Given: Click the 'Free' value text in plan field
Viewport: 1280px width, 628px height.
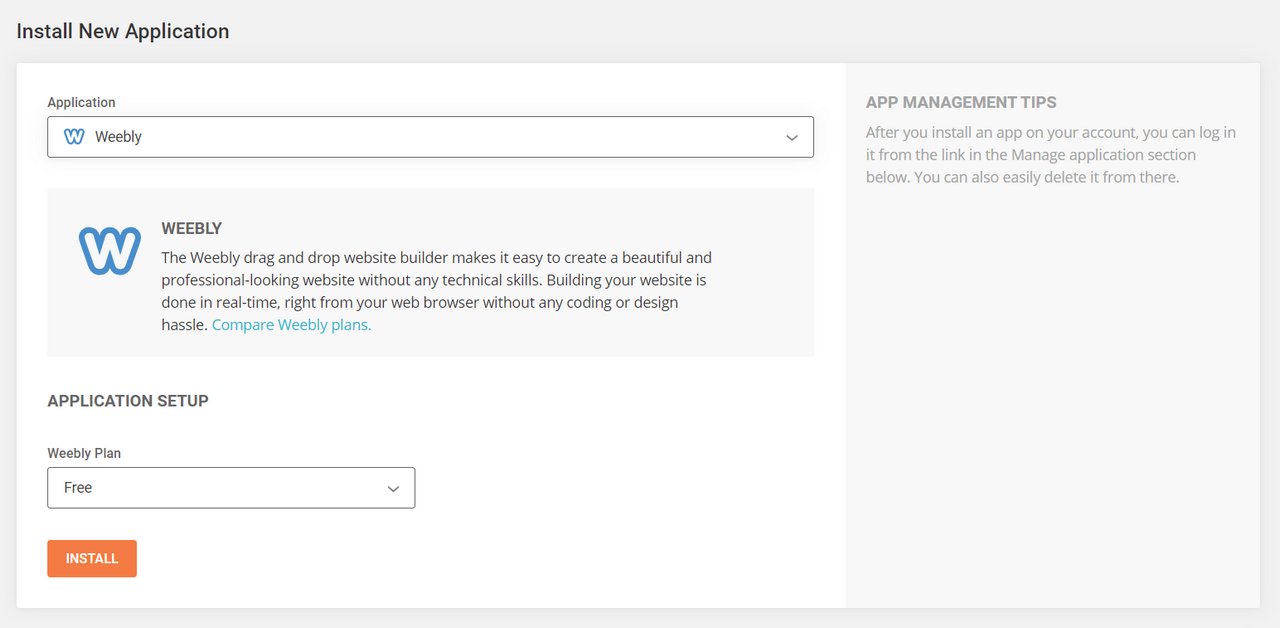Looking at the screenshot, I should click(78, 488).
